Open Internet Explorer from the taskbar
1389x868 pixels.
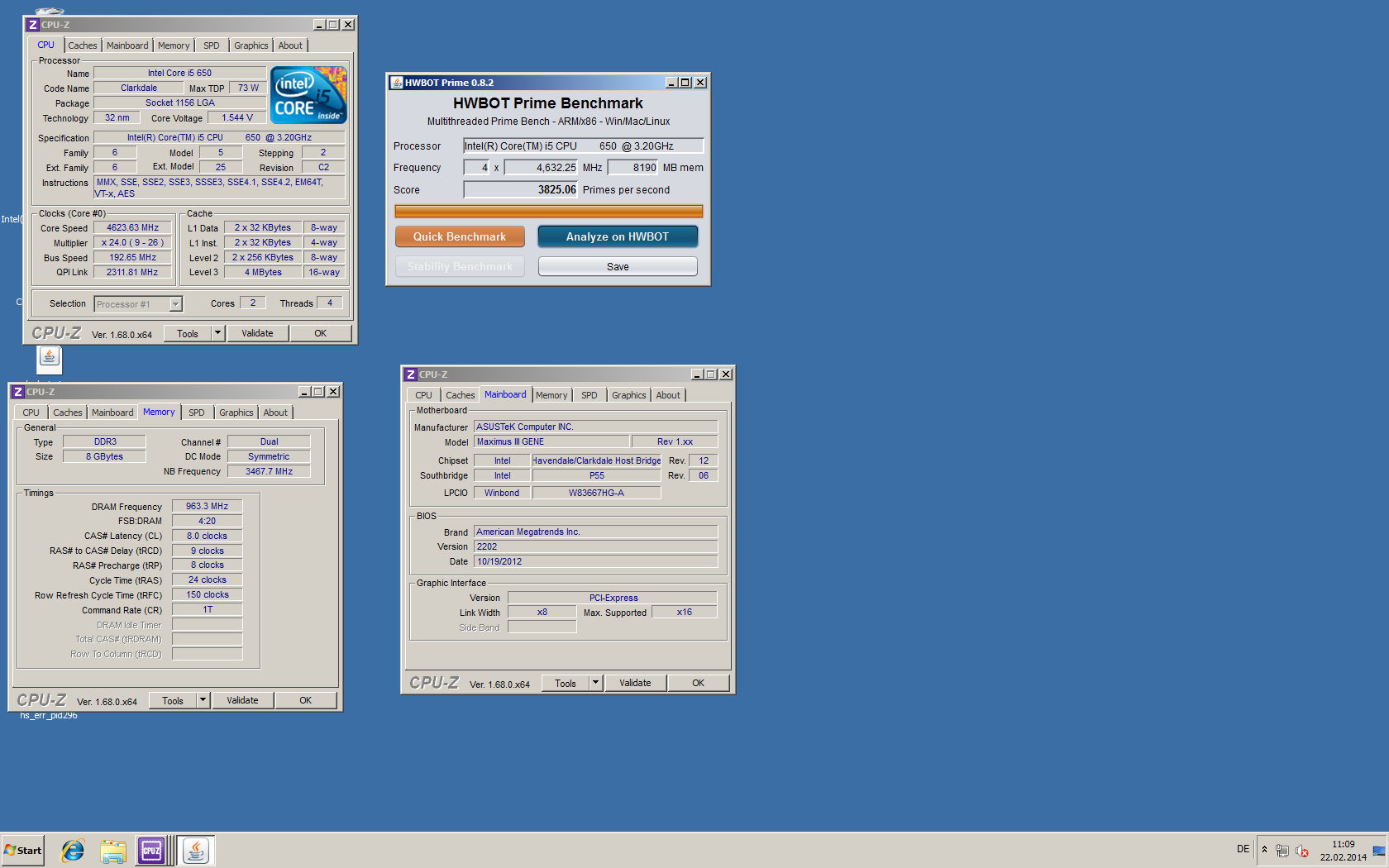click(73, 850)
